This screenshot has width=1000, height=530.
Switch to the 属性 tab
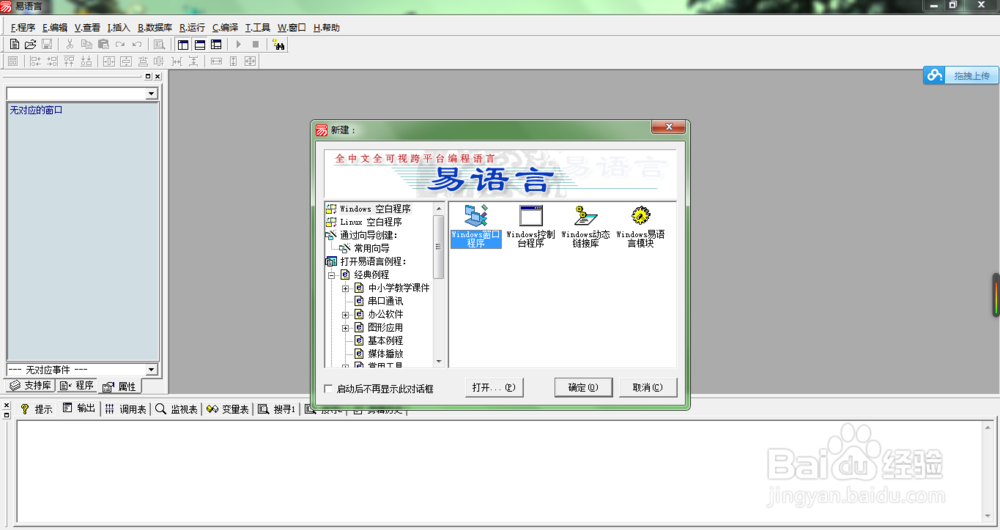(120, 386)
